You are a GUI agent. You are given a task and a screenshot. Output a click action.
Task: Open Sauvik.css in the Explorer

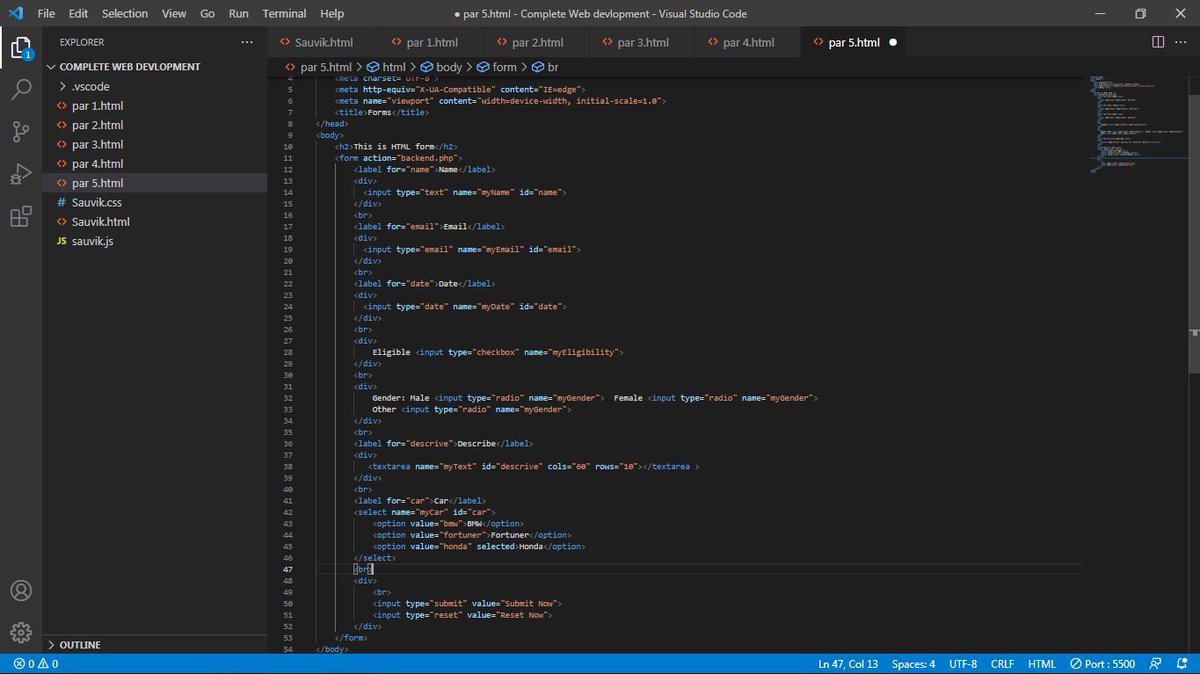click(155, 203)
